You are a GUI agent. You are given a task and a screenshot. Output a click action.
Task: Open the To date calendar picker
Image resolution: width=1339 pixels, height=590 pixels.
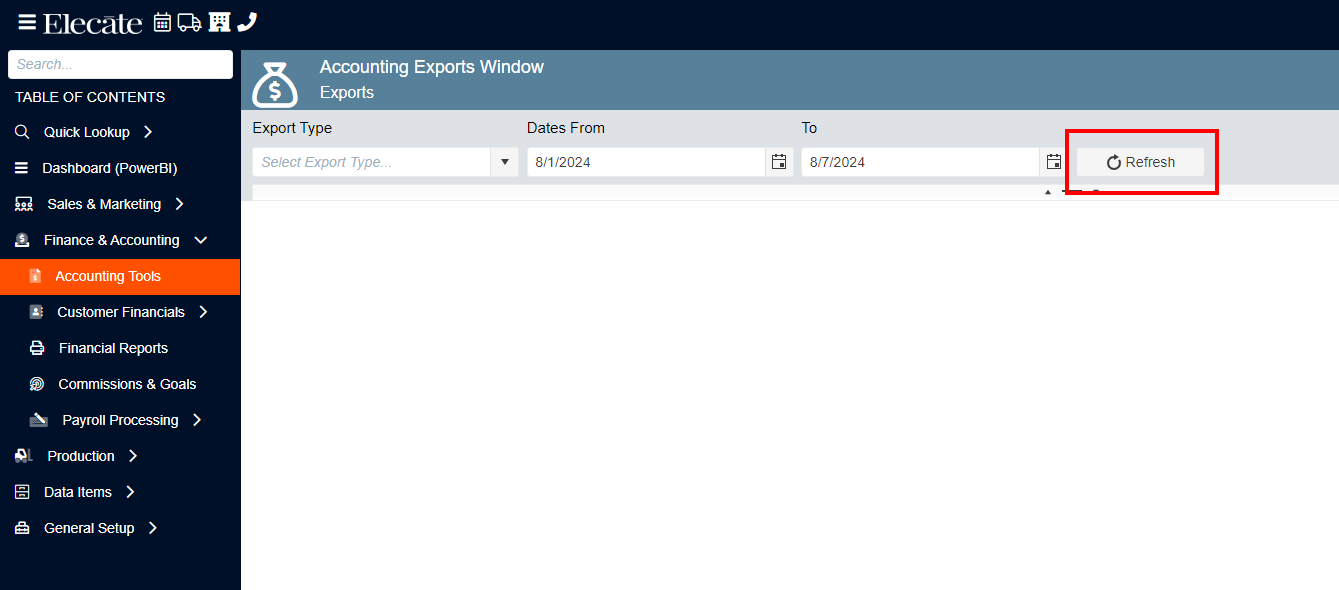click(x=1054, y=162)
